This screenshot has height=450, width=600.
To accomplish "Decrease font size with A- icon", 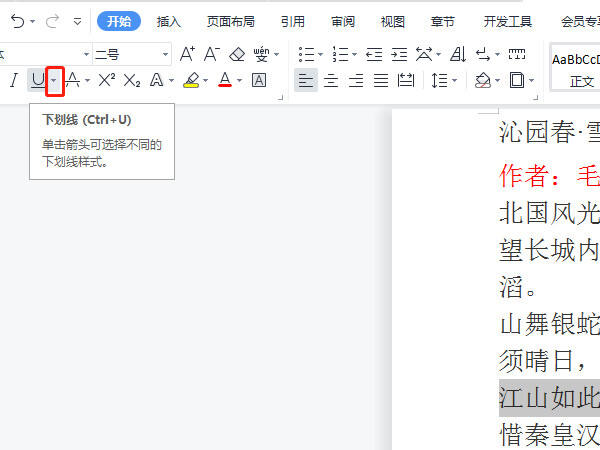I will tap(212, 54).
